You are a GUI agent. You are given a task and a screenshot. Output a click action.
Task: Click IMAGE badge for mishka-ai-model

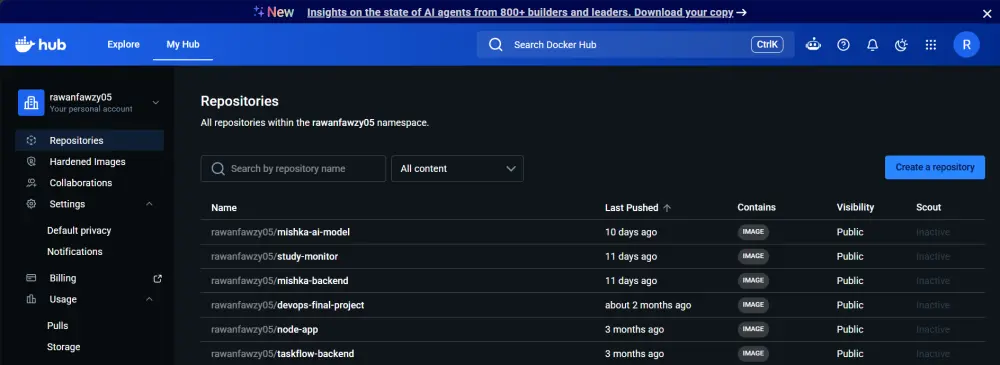[753, 232]
